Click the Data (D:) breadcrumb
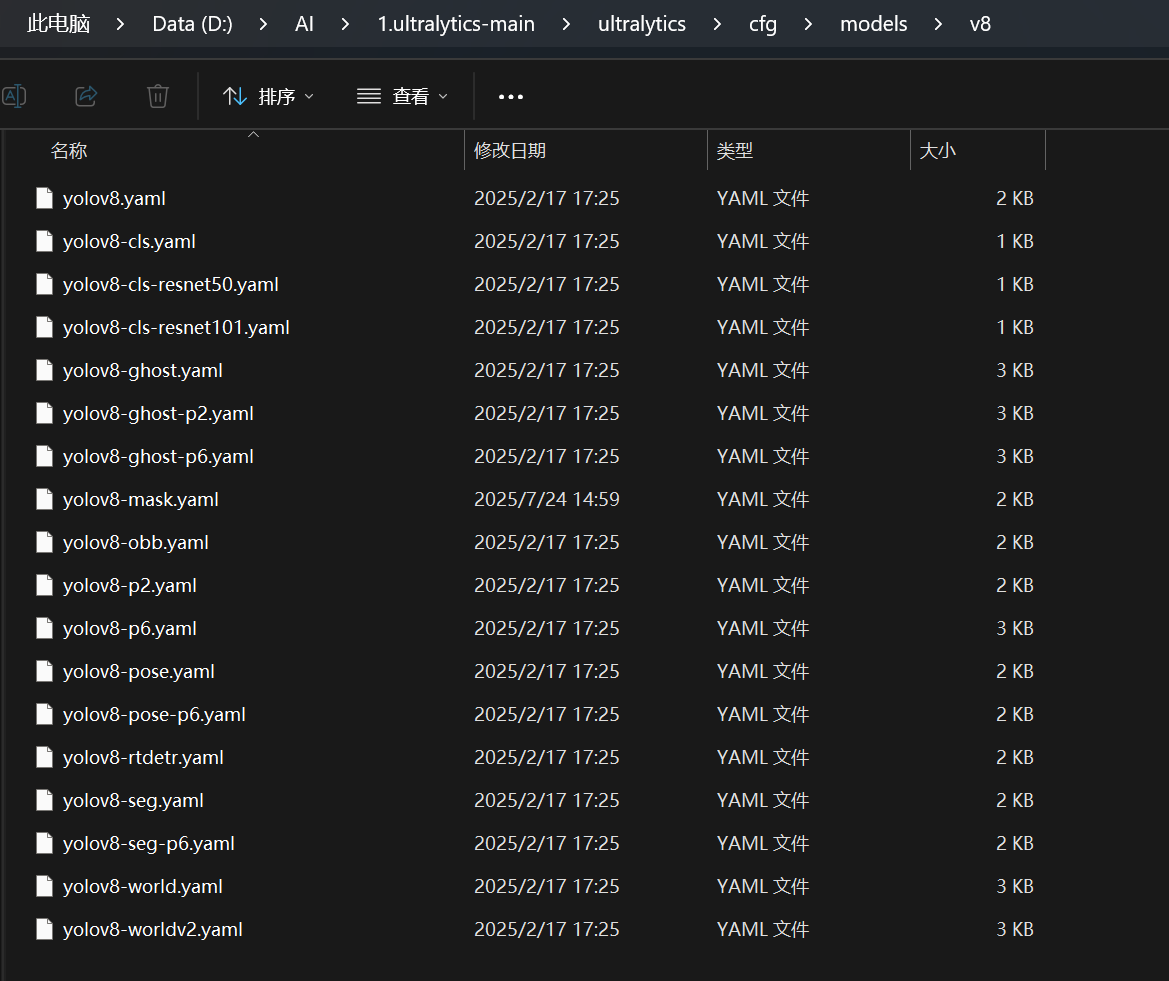Image resolution: width=1169 pixels, height=981 pixels. 192,24
